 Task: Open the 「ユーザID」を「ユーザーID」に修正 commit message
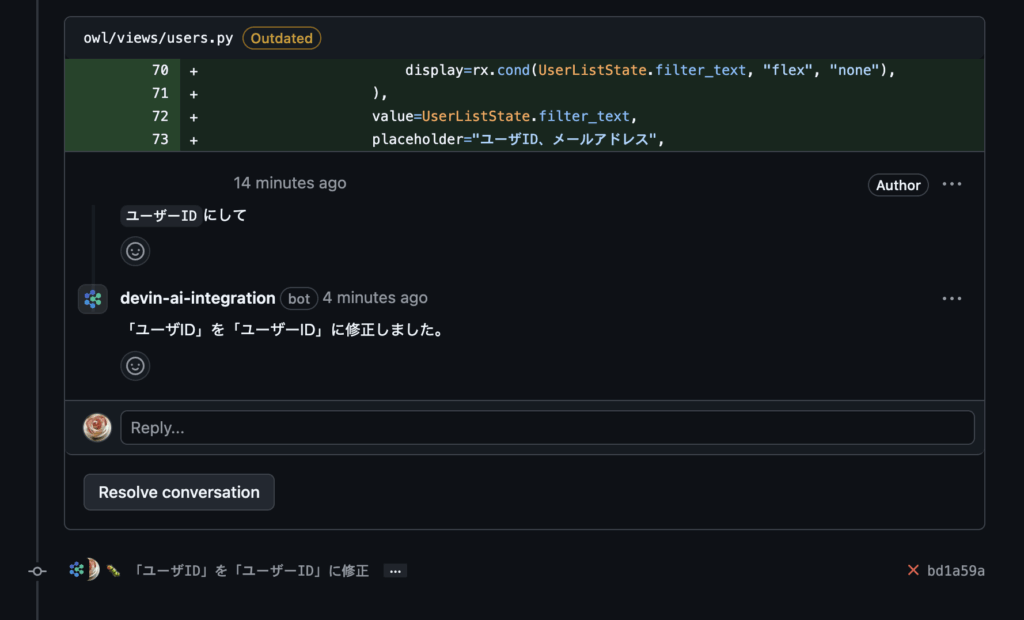[x=249, y=571]
